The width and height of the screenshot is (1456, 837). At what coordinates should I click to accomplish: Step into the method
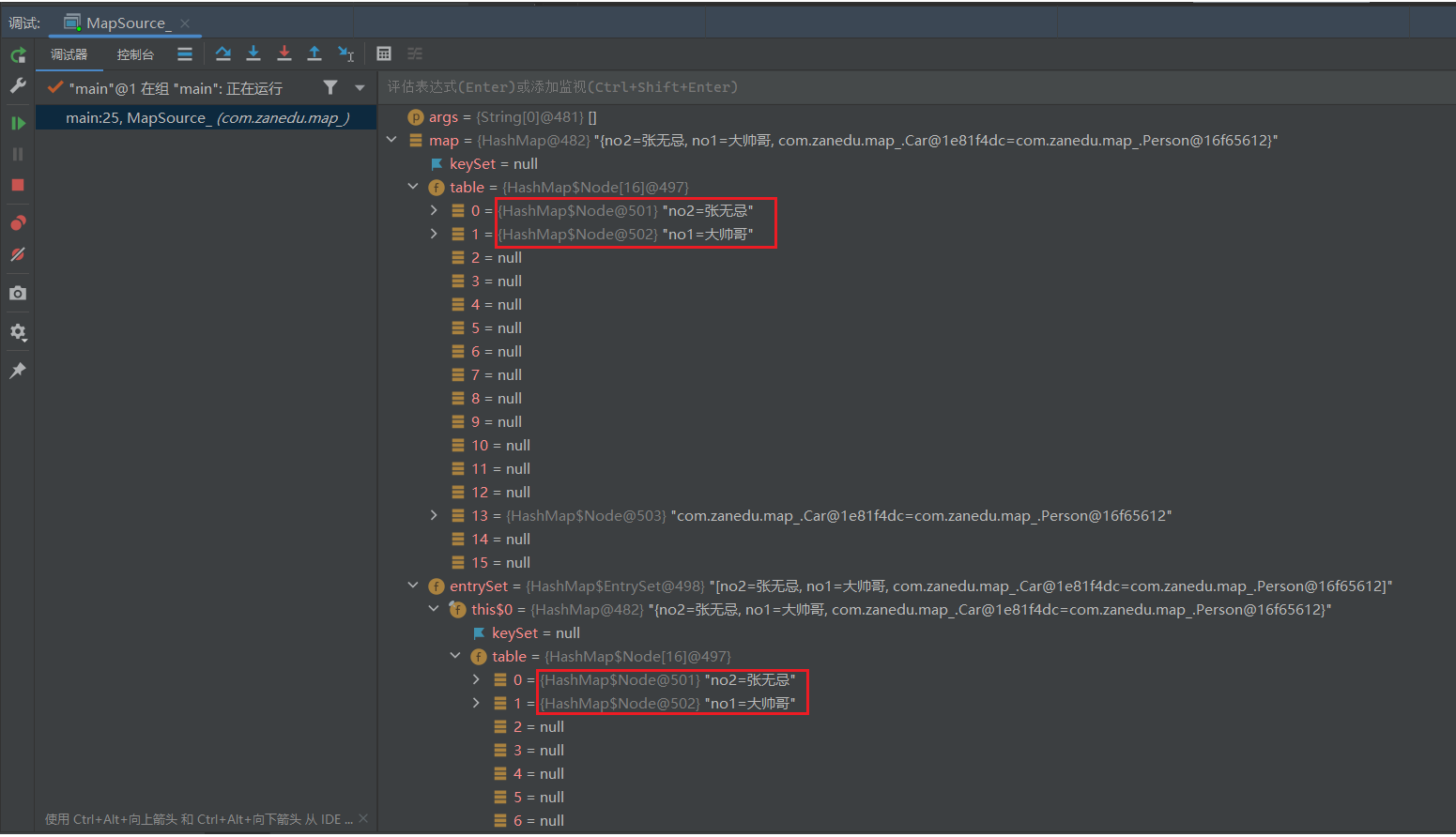pyautogui.click(x=253, y=54)
